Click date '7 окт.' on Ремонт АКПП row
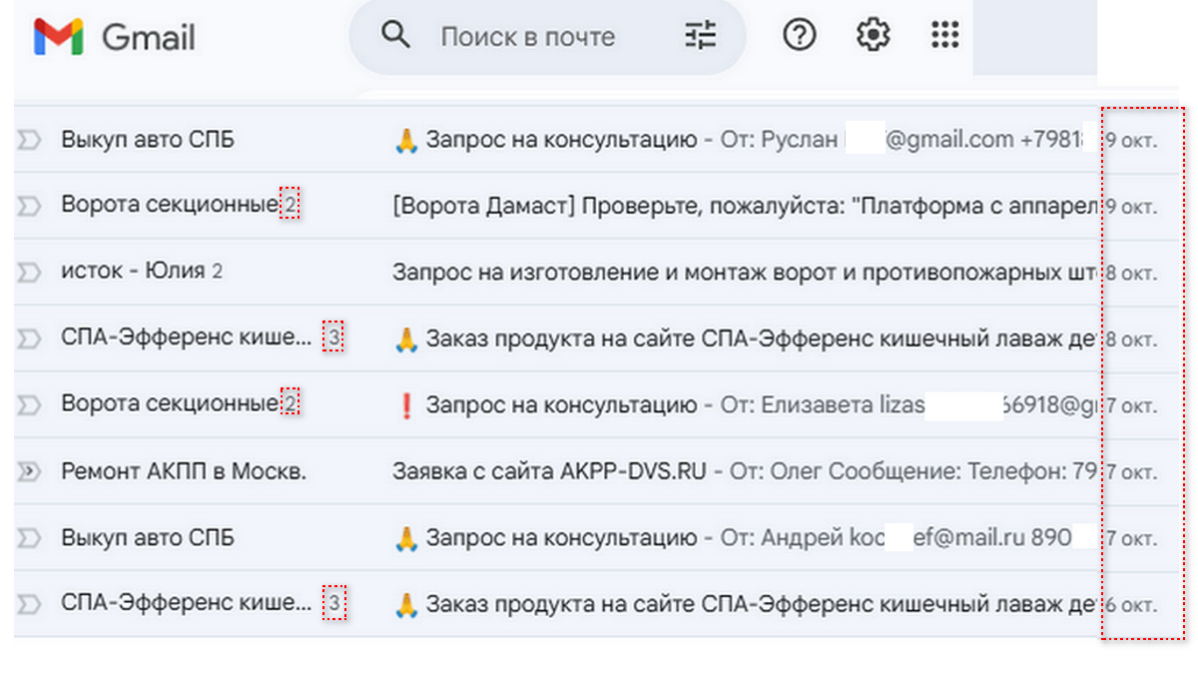Viewport: 1198px width, 675px height. tap(1132, 472)
